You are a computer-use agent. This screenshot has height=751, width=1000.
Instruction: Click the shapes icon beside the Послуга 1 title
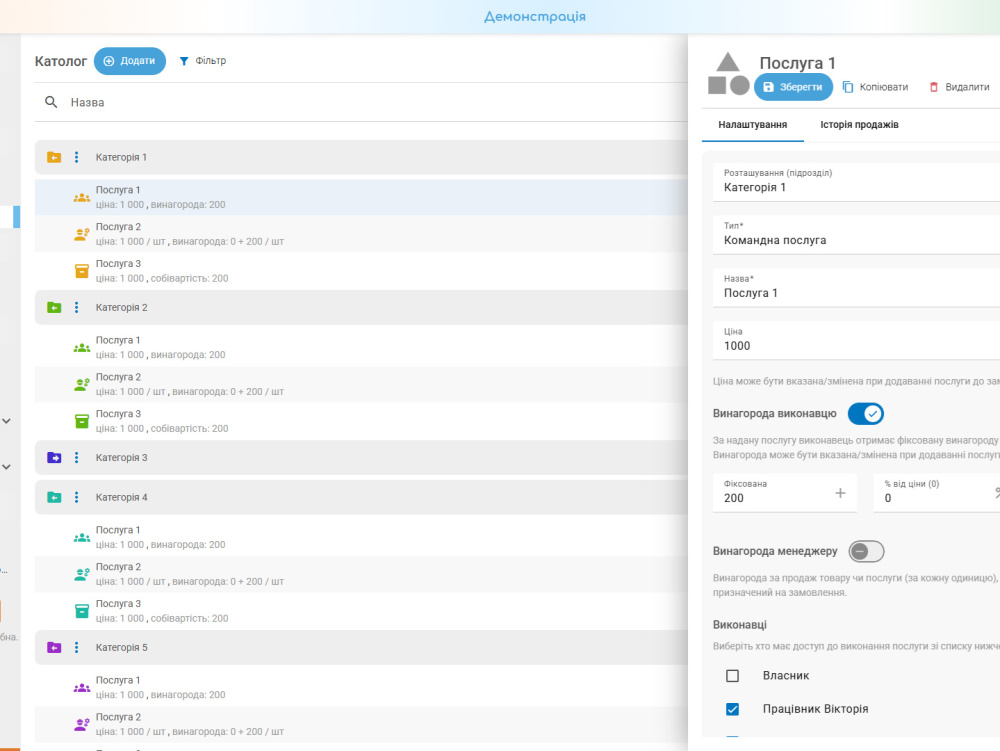(x=728, y=74)
